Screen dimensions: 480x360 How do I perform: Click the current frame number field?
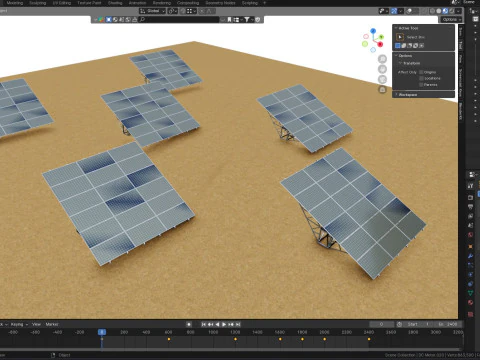pyautogui.click(x=381, y=324)
